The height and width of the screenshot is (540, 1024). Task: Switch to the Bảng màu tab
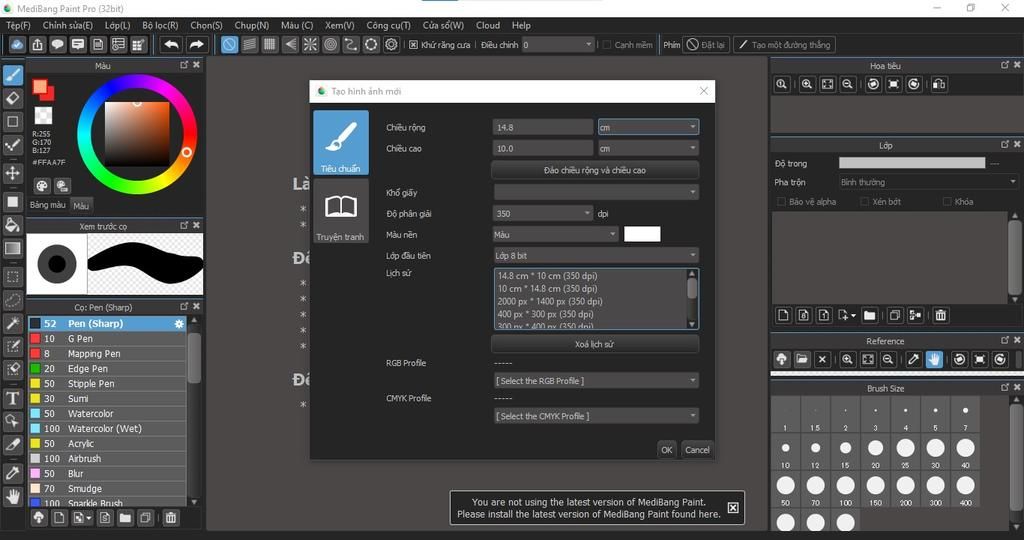48,205
